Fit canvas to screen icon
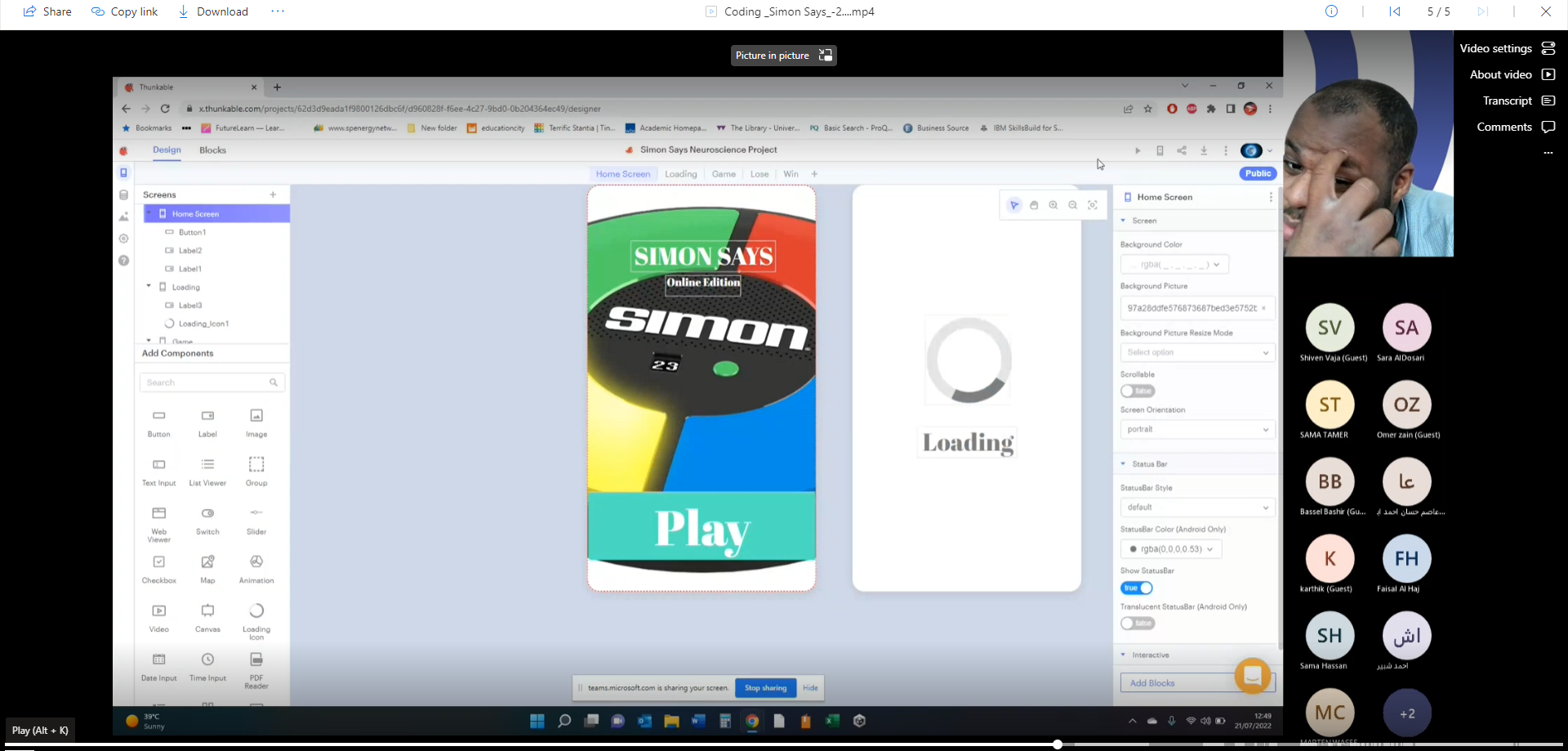This screenshot has height=751, width=1568. (x=1093, y=205)
